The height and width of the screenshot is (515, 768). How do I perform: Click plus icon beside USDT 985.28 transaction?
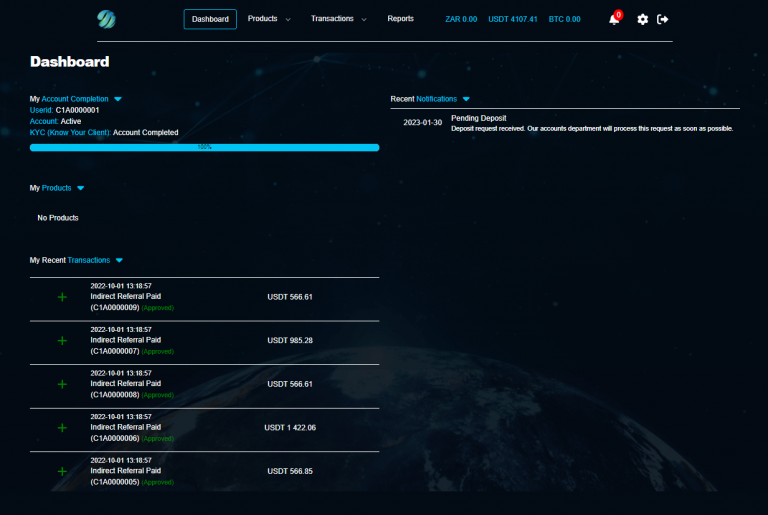(62, 341)
